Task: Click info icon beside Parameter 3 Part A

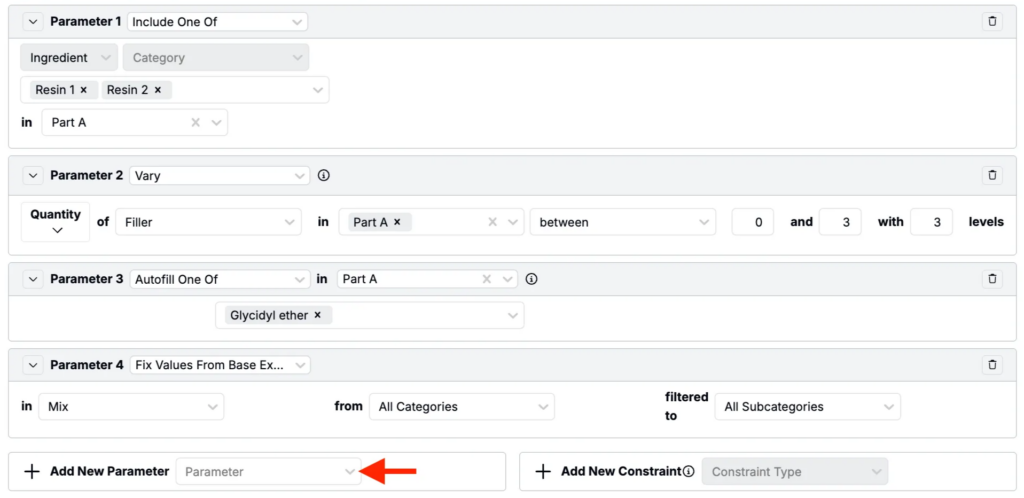Action: (531, 279)
